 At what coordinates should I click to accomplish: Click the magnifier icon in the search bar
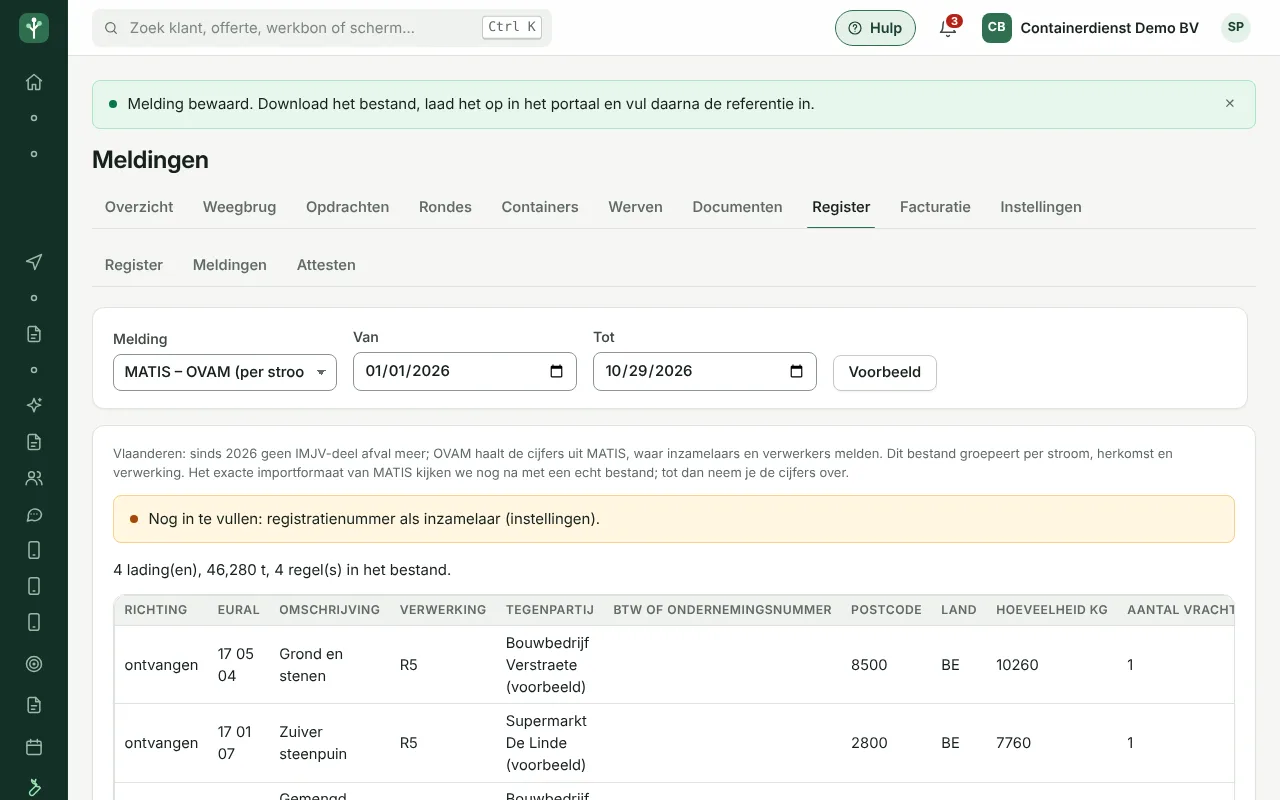click(x=111, y=28)
